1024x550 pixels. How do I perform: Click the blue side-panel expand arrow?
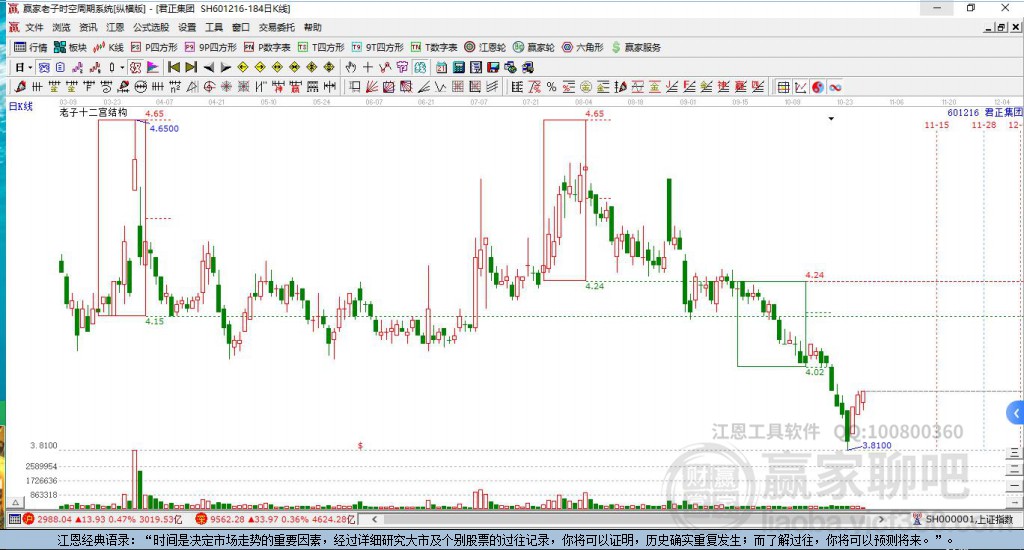(x=1016, y=413)
